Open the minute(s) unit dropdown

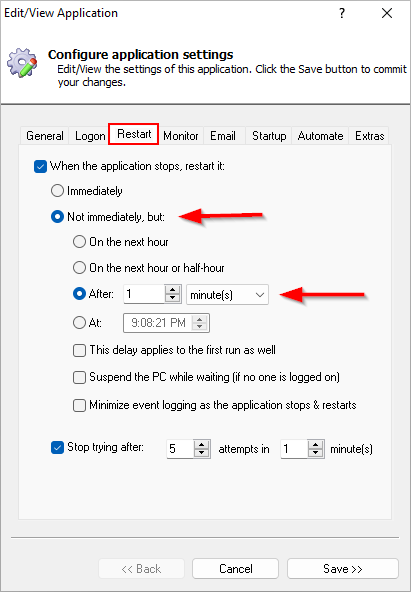pyautogui.click(x=228, y=294)
